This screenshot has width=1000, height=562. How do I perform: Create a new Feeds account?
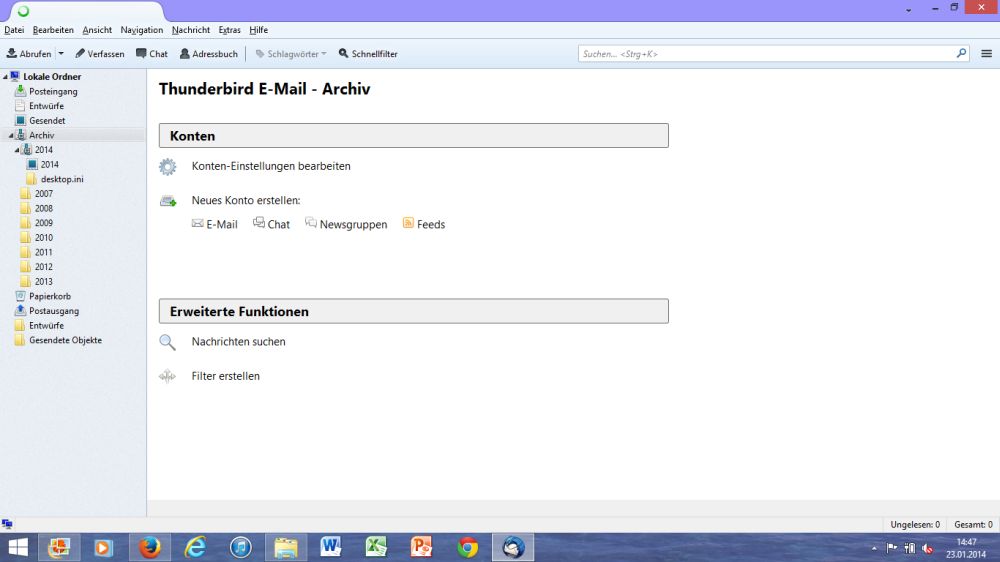(424, 224)
